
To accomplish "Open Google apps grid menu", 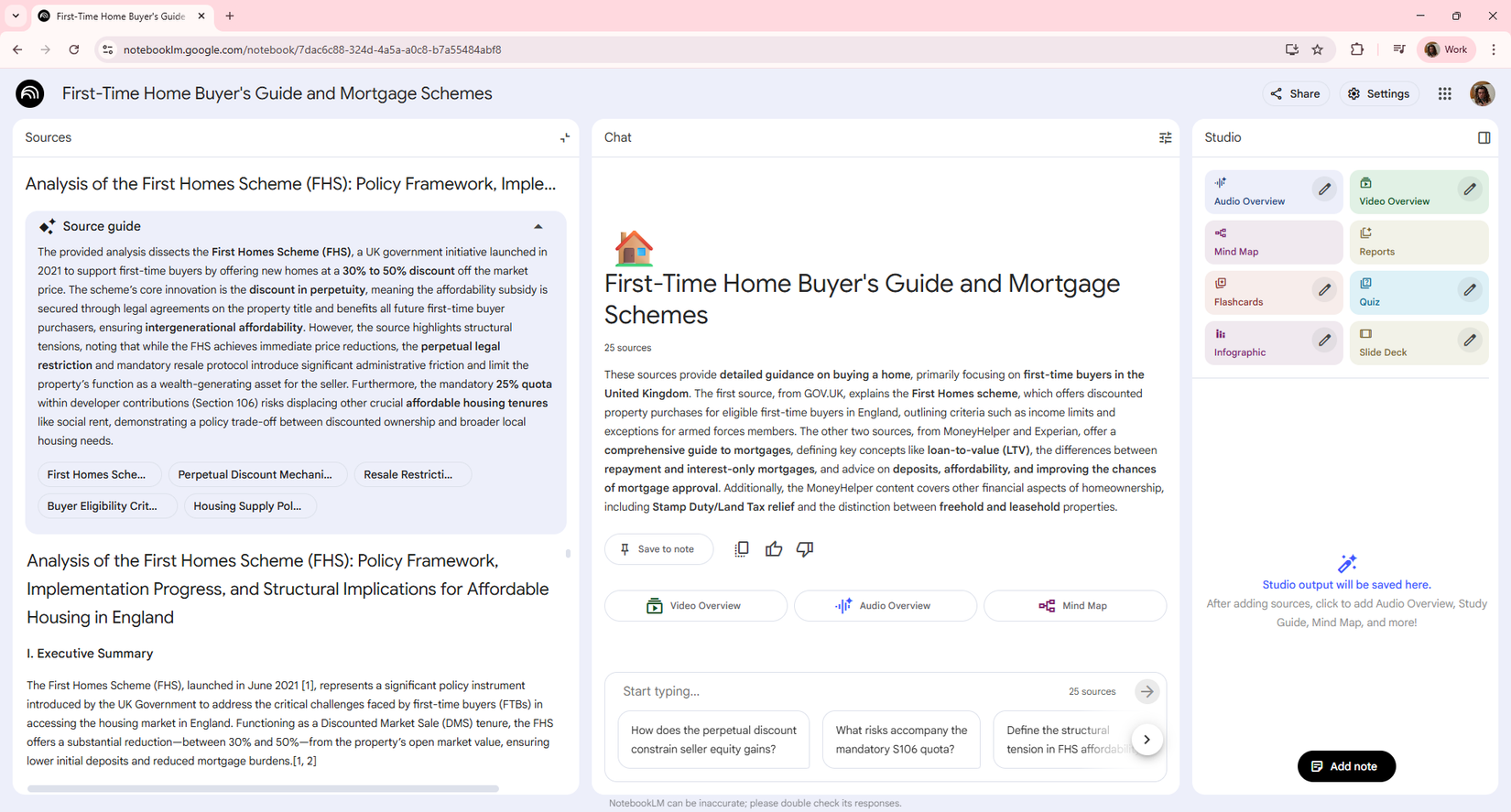I will (x=1444, y=93).
